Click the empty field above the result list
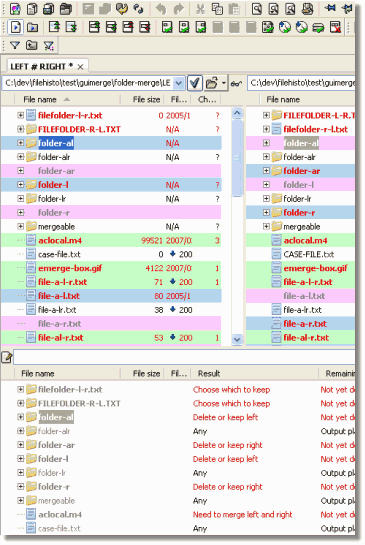Image resolution: width=365 pixels, height=545 pixels. (x=184, y=357)
